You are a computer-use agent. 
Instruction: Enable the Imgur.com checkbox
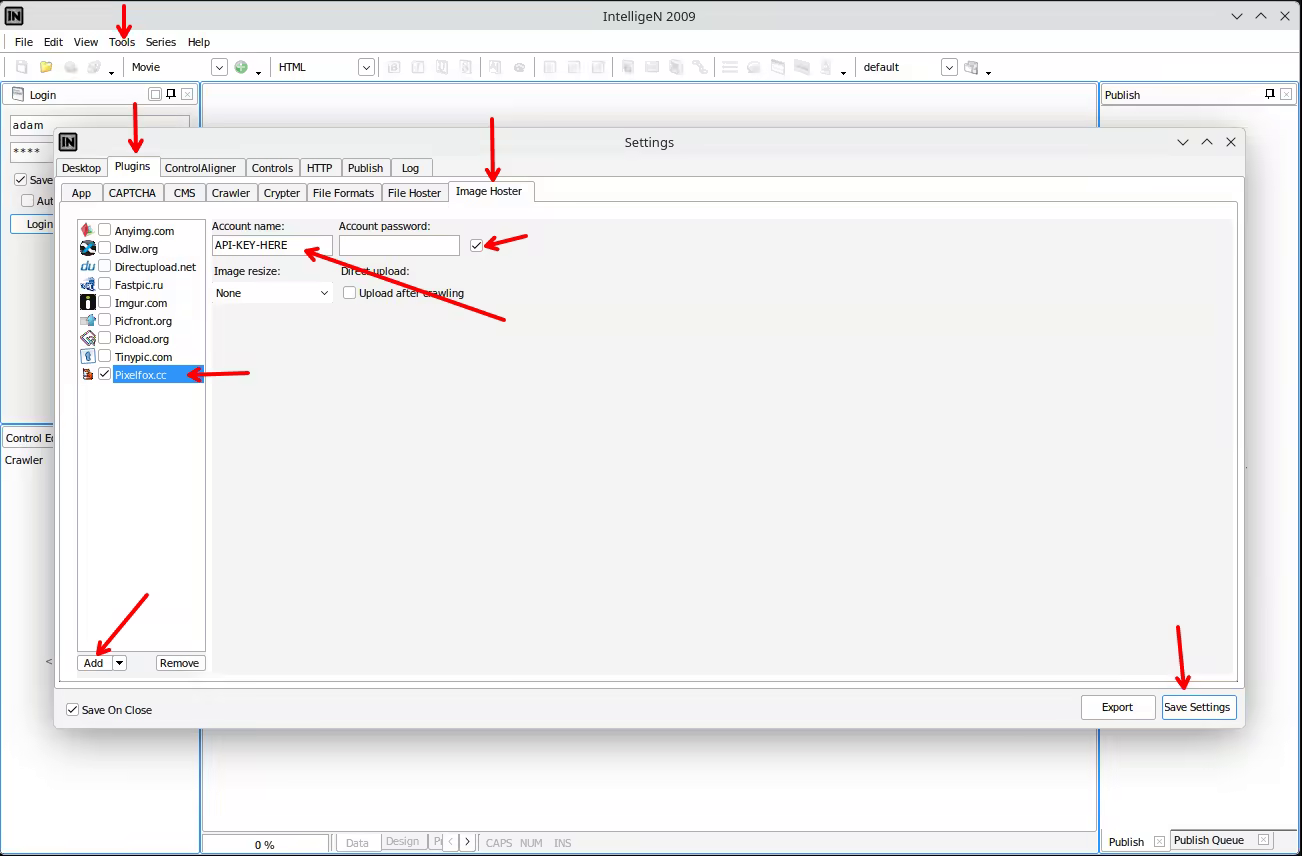[105, 303]
